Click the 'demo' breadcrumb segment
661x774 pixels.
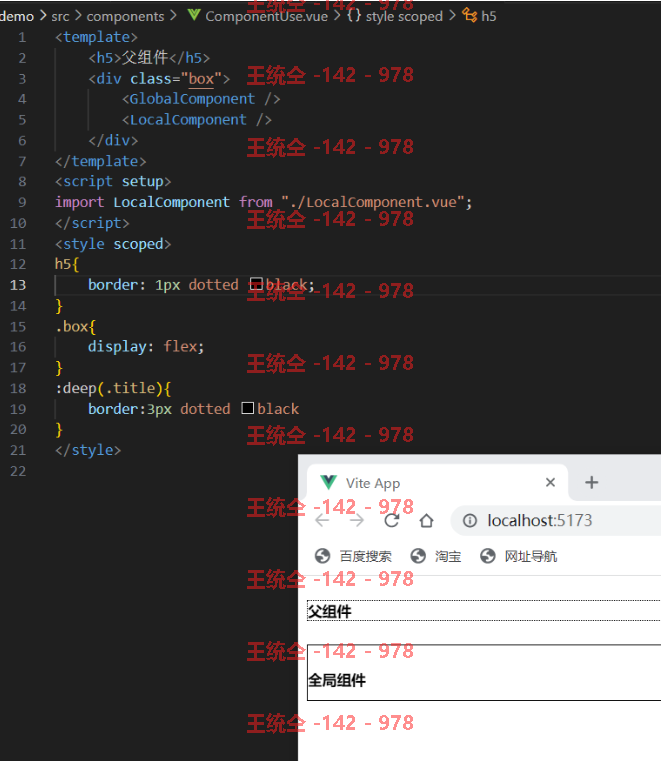[16, 16]
